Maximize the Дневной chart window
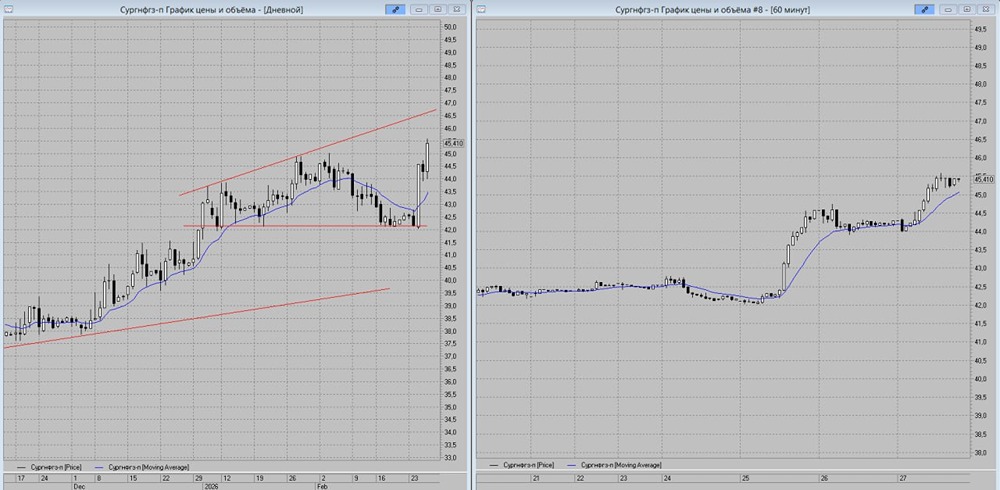 pos(438,9)
